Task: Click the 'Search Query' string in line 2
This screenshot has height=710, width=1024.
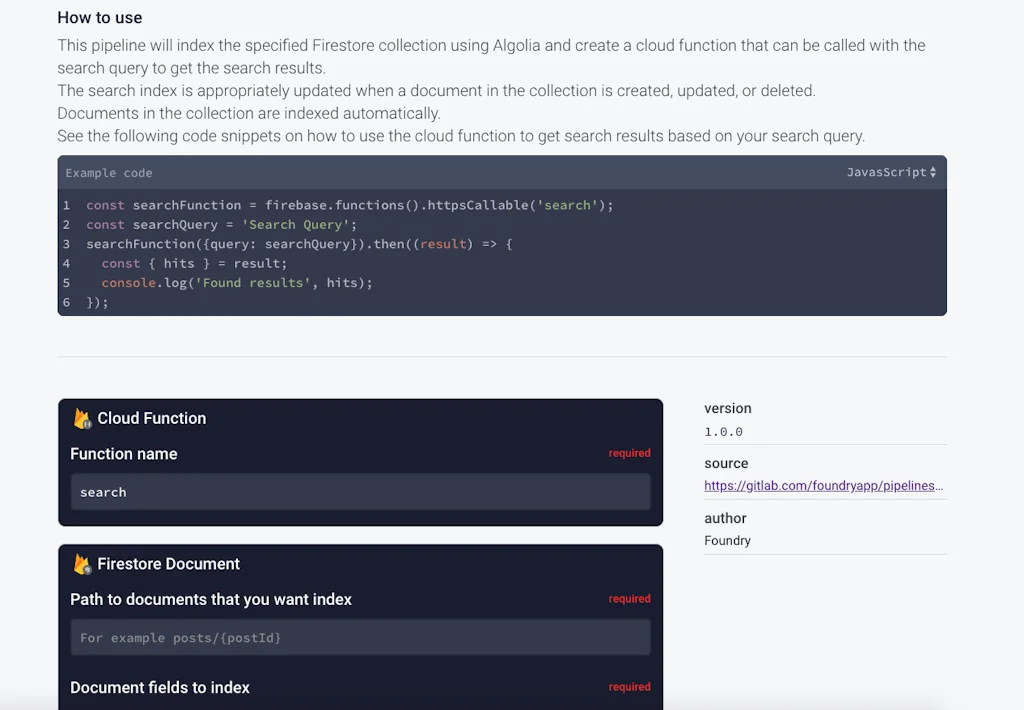Action: tap(295, 225)
